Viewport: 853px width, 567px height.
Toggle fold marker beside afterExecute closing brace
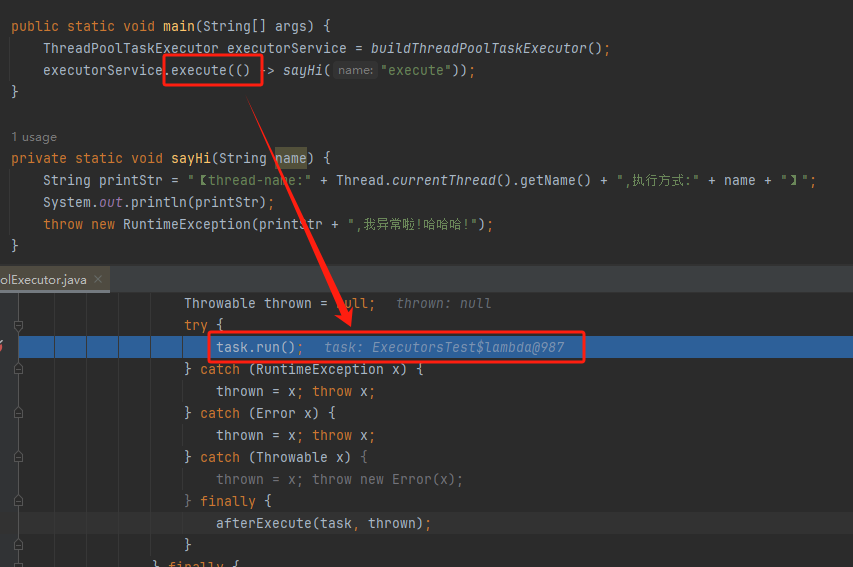[x=18, y=545]
